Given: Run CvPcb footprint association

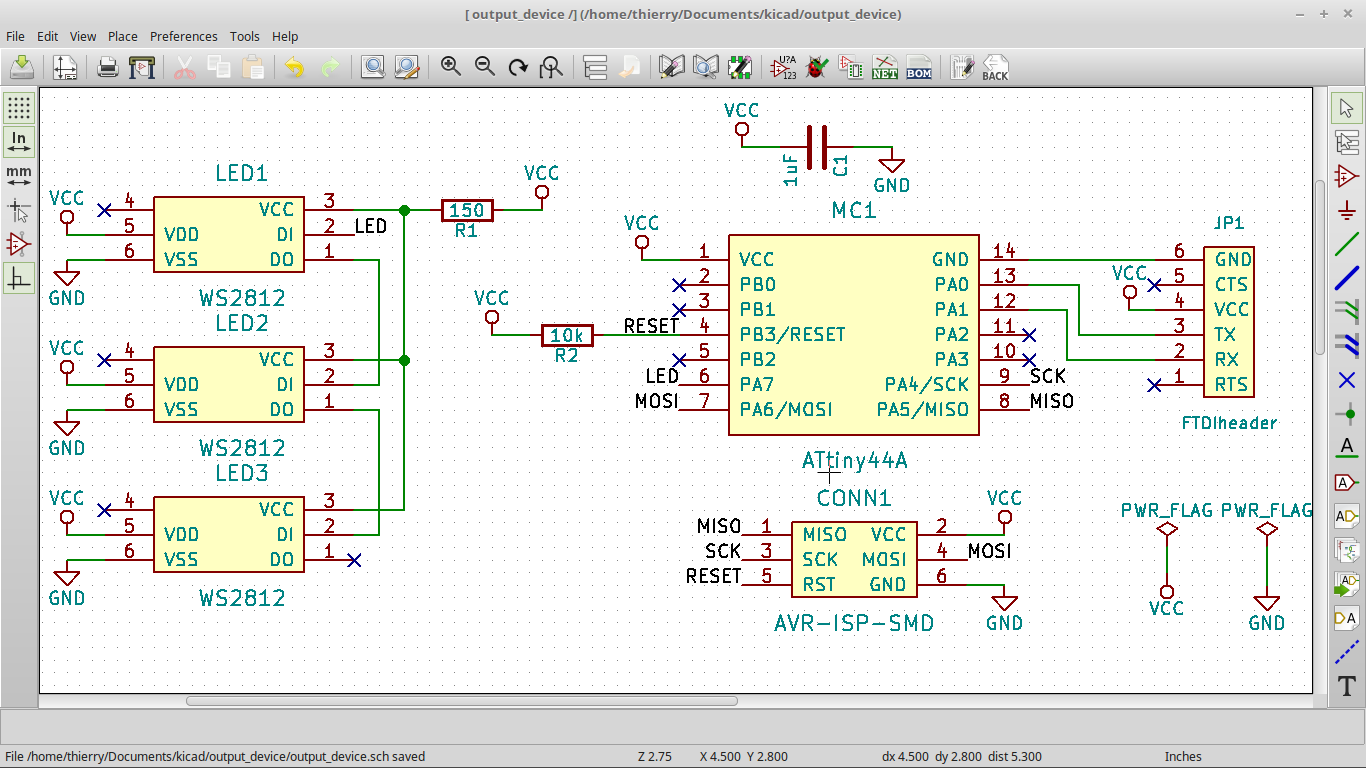Looking at the screenshot, I should (851, 67).
